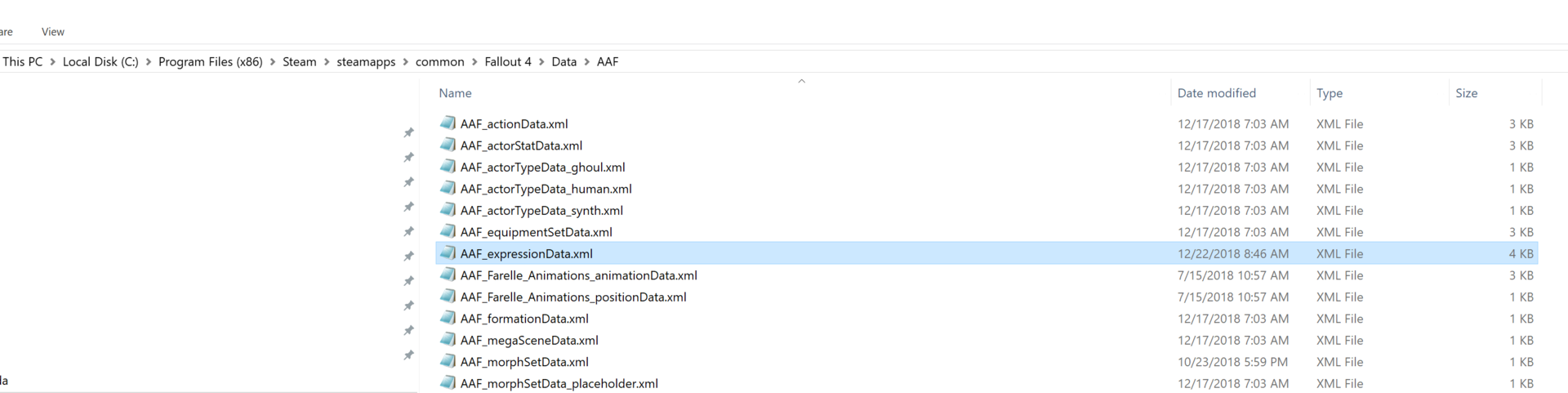
Task: Select file name AAF_expressionData.xml
Action: [526, 254]
